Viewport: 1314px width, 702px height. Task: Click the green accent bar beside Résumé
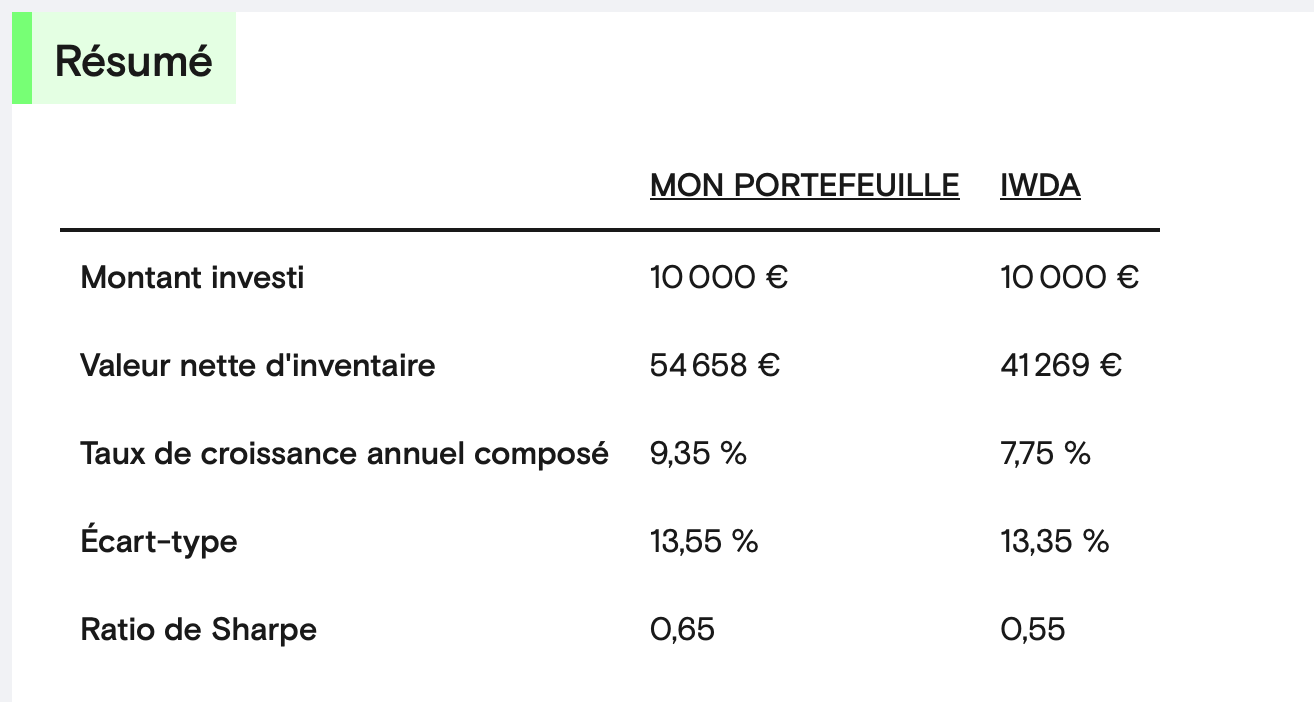[22, 58]
